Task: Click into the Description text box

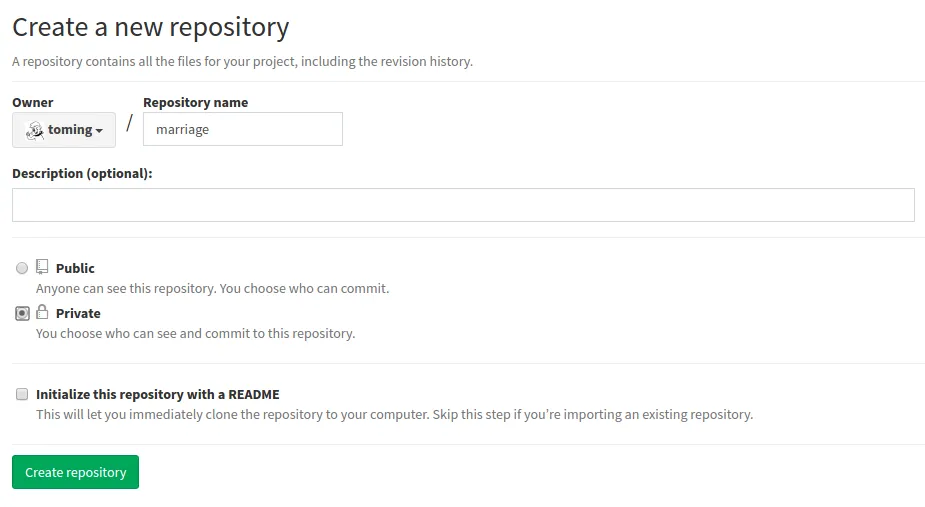Action: click(x=463, y=205)
